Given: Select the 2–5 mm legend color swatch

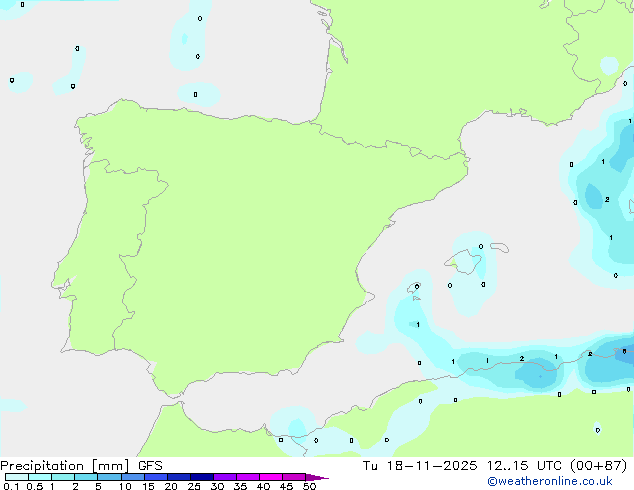Looking at the screenshot, I should (86, 477).
